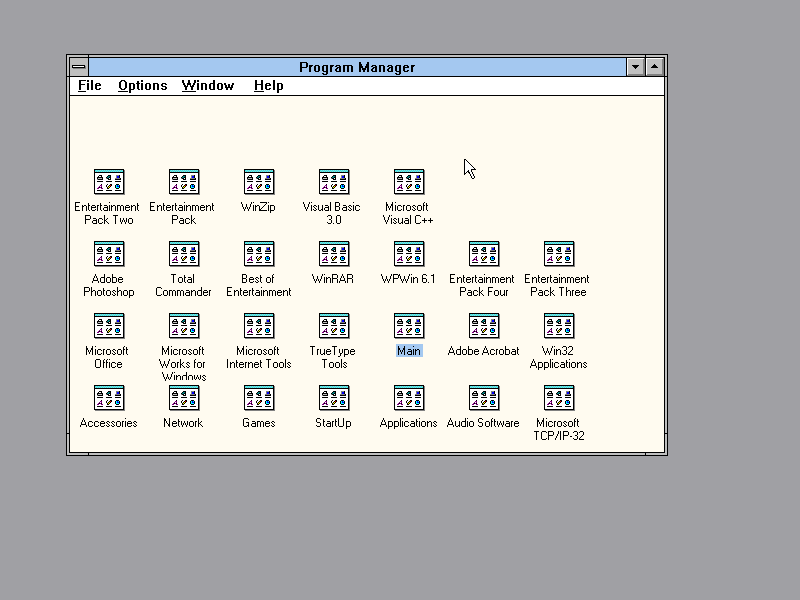Select the TrueType Tools group icon

tap(334, 326)
